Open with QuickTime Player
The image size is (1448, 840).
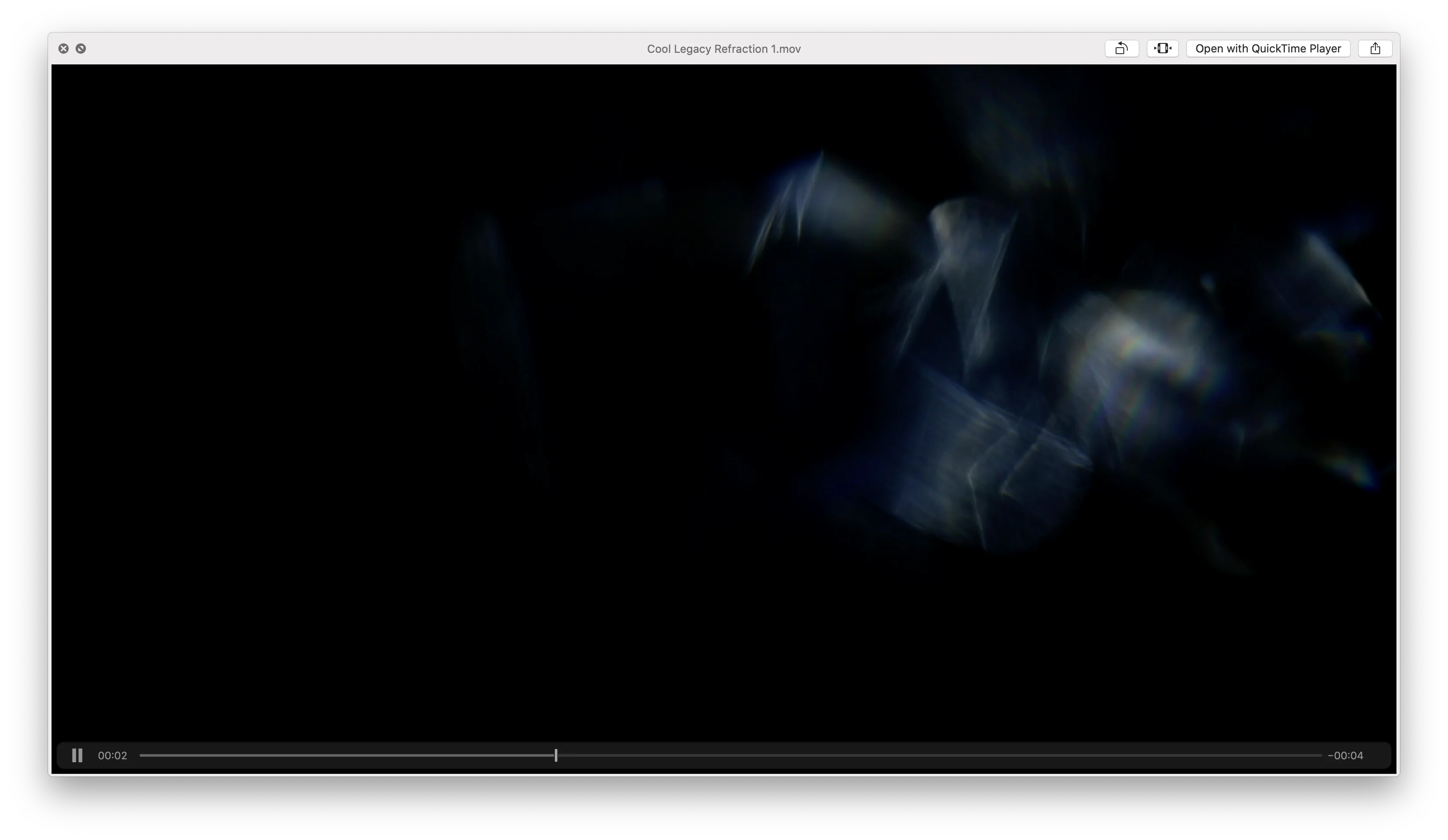pos(1268,48)
